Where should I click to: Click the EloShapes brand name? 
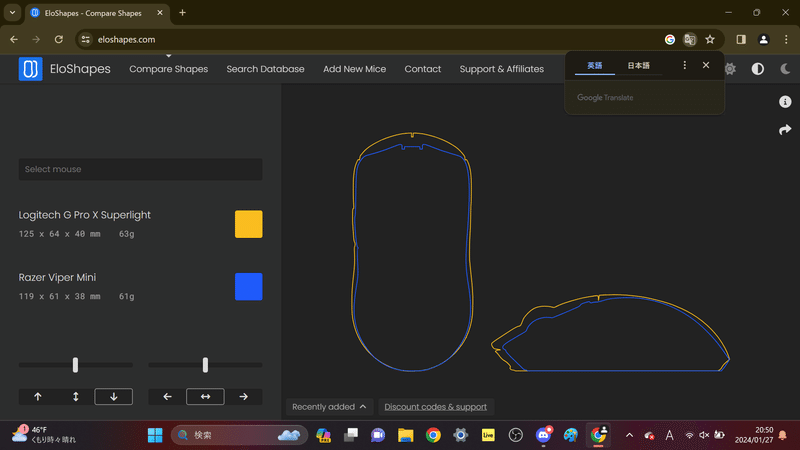80,69
